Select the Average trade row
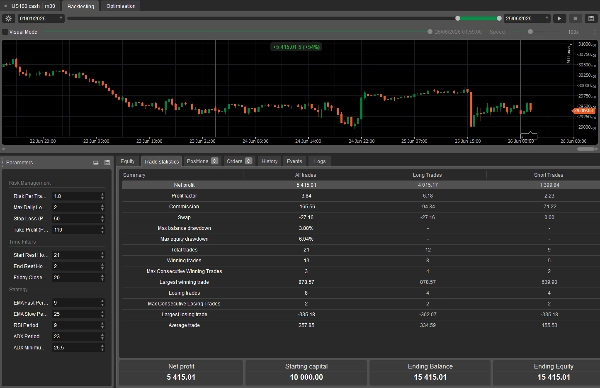This screenshot has height=388, width=600. 361,325
